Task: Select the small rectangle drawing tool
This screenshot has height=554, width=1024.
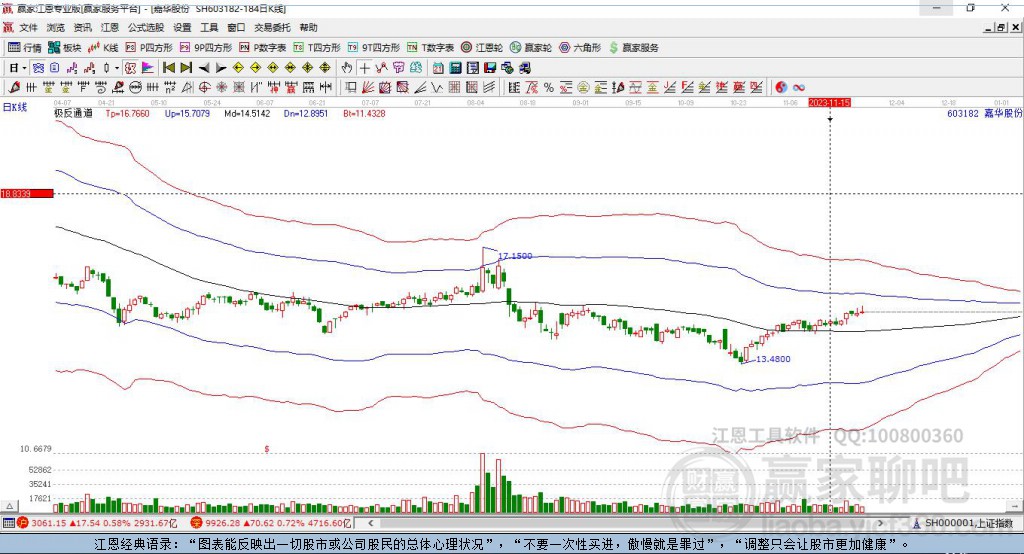Action: coord(351,88)
